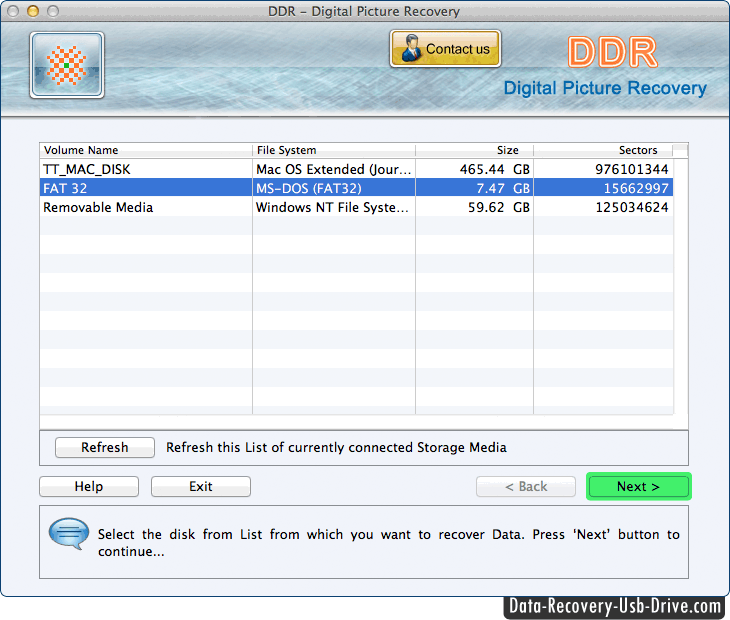Click the Windows NT File System cell

[334, 207]
